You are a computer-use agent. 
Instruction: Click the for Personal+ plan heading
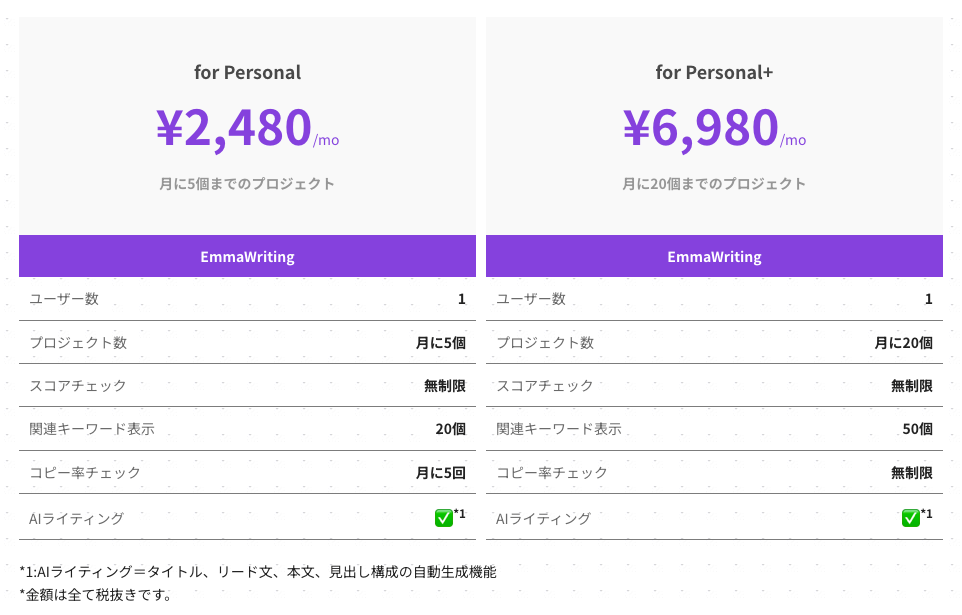tap(714, 72)
